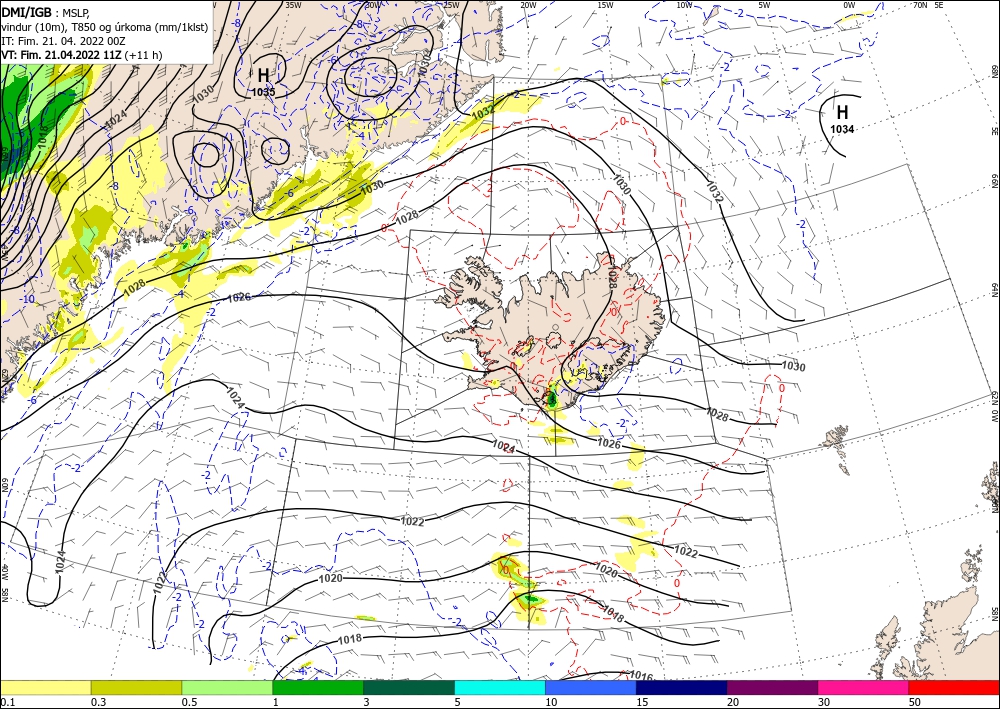
Task: Select the red 50+ legend swatch
Action: 954,687
